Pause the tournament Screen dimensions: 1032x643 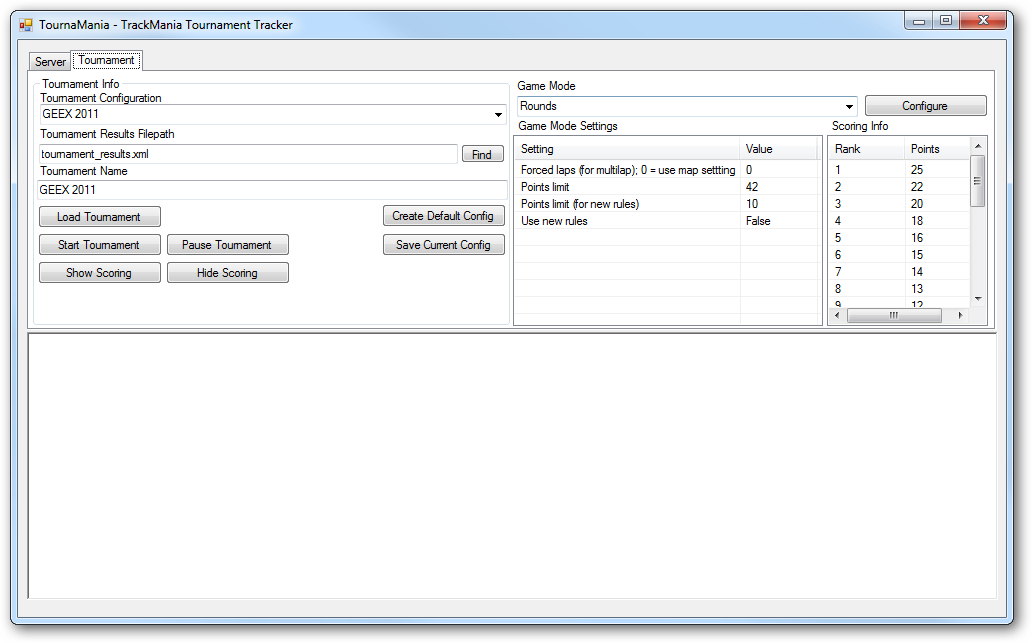[227, 245]
